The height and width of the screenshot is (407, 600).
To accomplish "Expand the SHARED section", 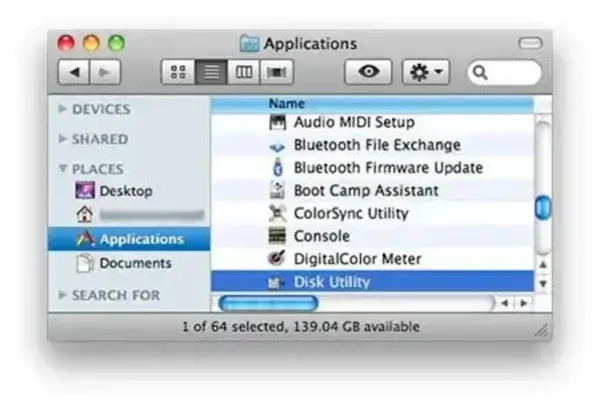I will (62, 139).
